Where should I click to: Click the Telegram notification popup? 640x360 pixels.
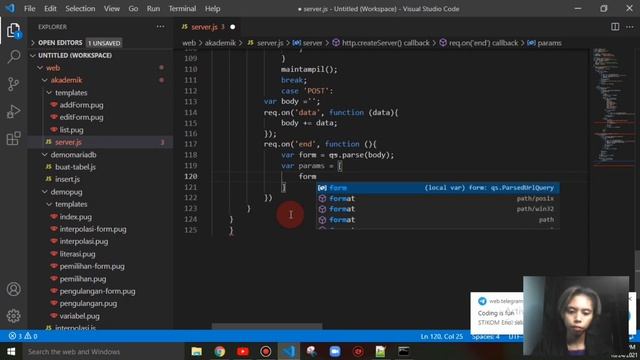[x=497, y=312]
